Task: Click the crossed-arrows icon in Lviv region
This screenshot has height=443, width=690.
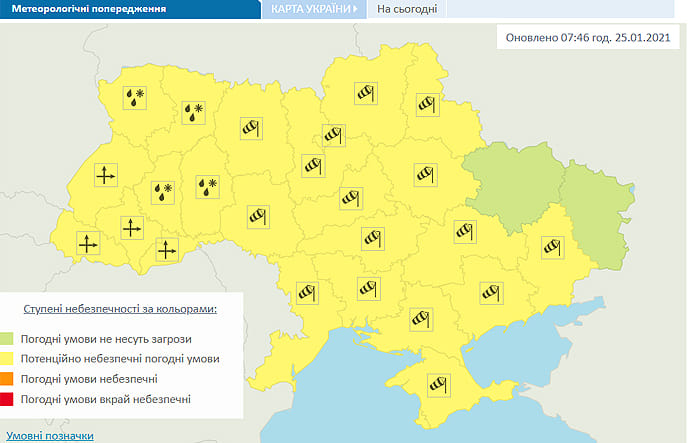Action: (104, 175)
